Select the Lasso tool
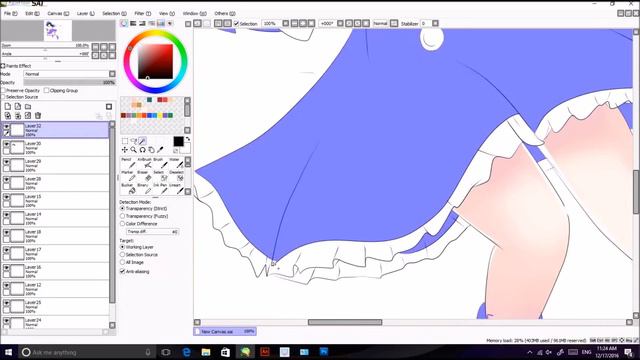640x360 pixels. click(133, 141)
